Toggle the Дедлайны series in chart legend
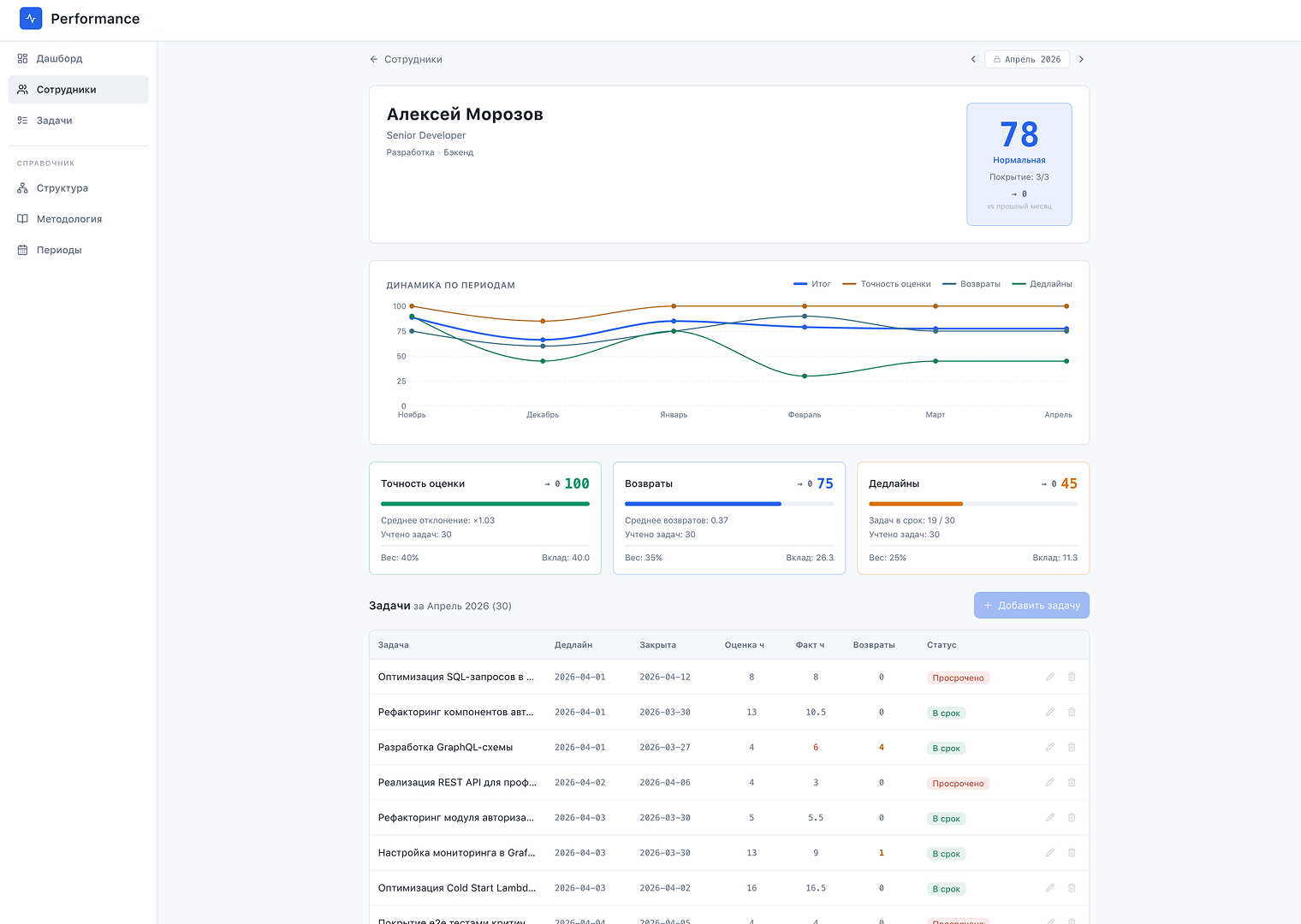The width and height of the screenshot is (1301, 924). [x=1042, y=284]
